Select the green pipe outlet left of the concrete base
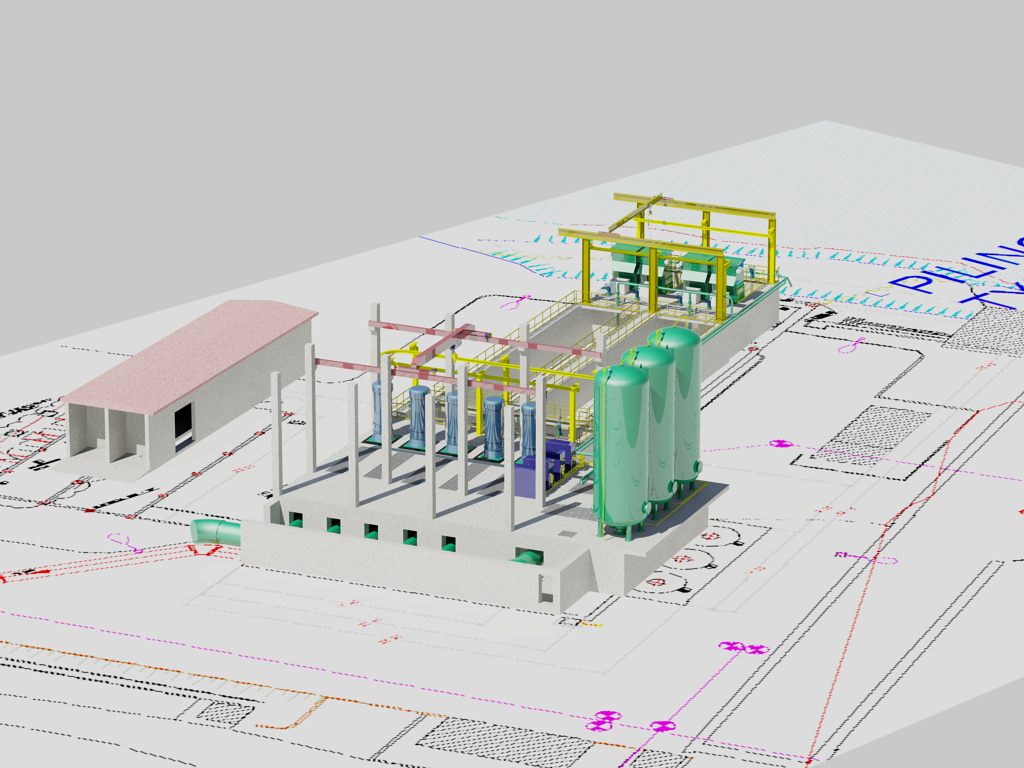 point(216,531)
